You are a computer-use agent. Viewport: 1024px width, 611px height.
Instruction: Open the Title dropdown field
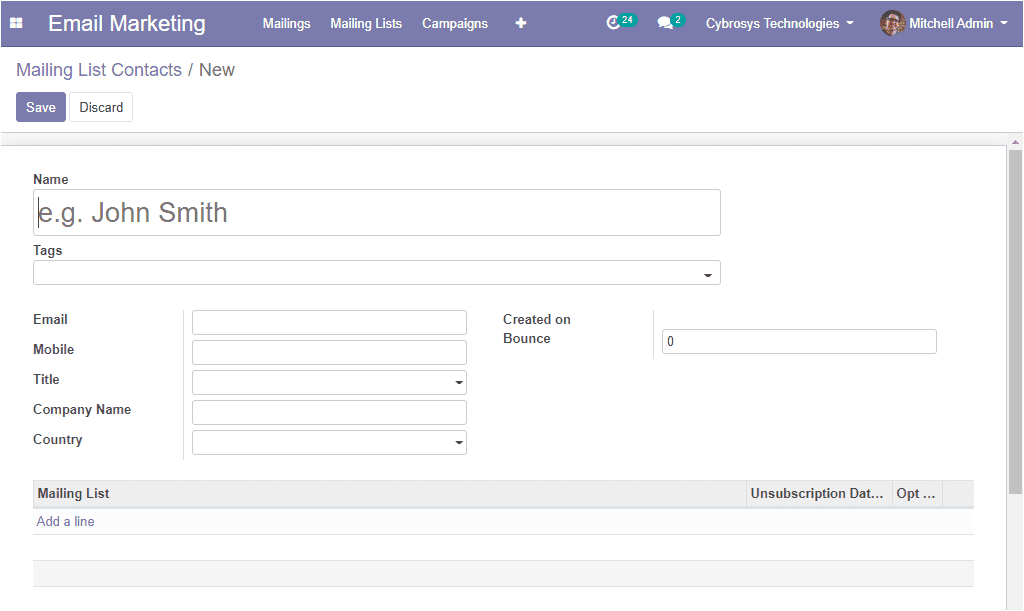point(329,383)
